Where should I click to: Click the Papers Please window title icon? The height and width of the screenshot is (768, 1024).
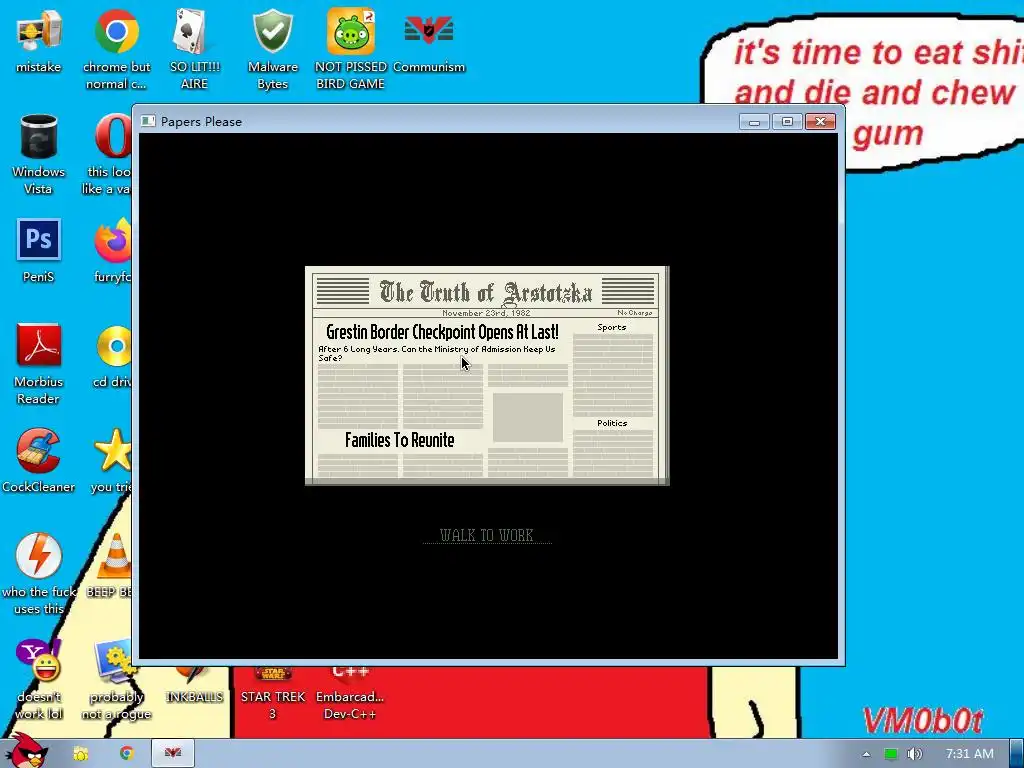tap(148, 121)
